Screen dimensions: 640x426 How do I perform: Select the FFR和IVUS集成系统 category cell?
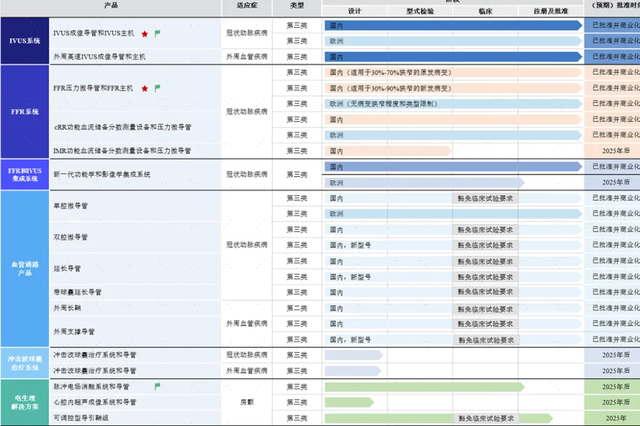coord(25,175)
